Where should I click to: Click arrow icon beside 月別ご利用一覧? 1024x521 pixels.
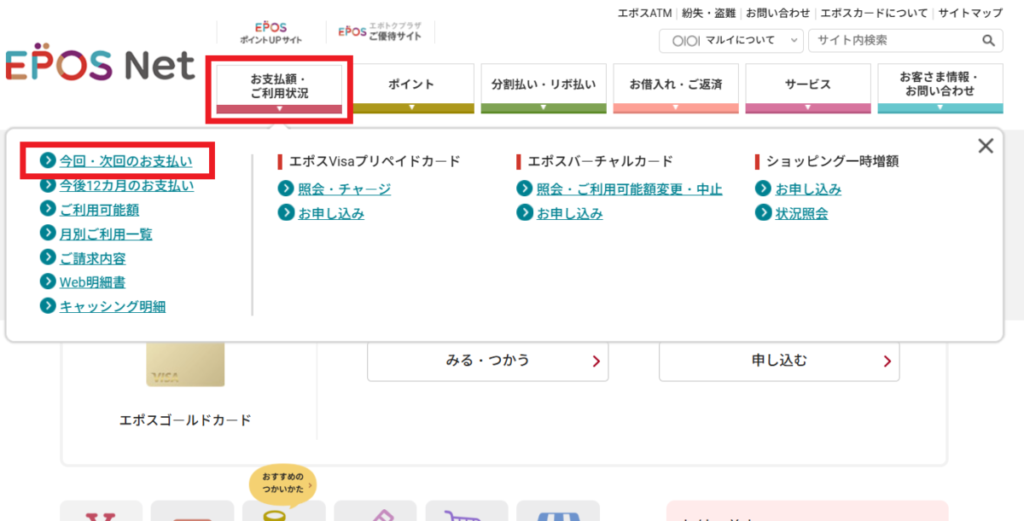click(x=48, y=233)
